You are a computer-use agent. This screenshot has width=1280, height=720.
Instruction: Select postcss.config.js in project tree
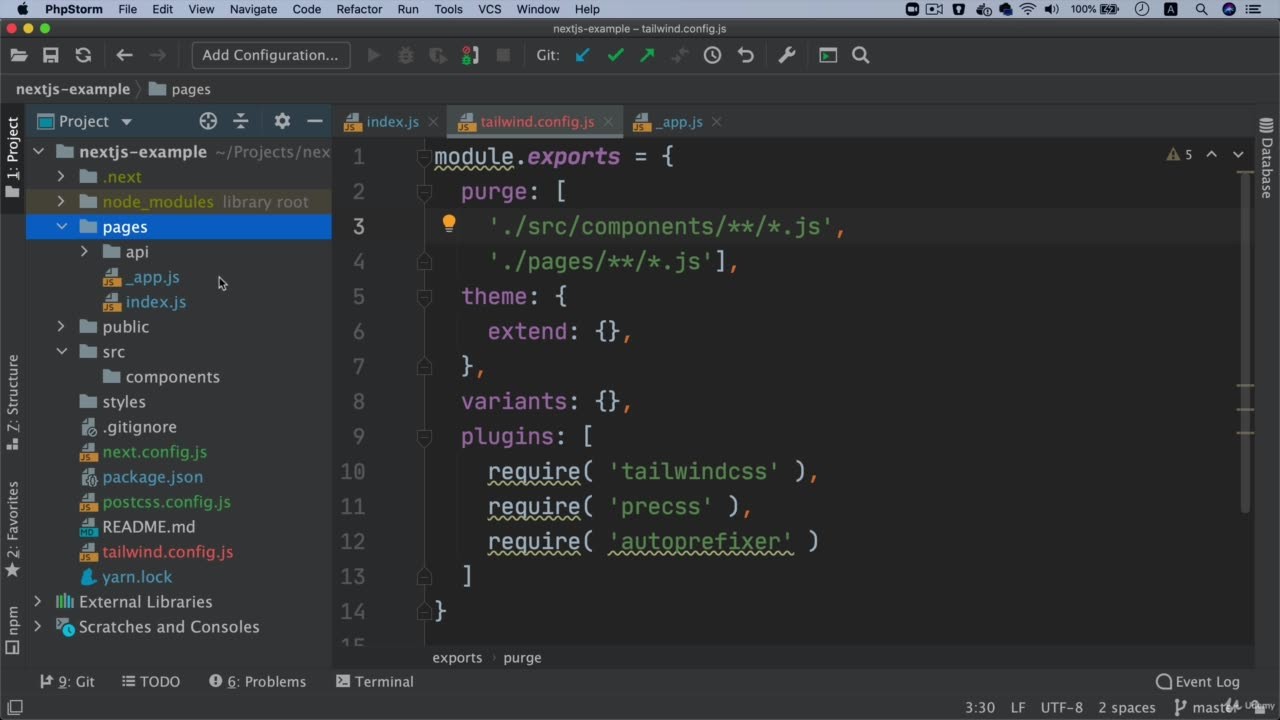(166, 502)
